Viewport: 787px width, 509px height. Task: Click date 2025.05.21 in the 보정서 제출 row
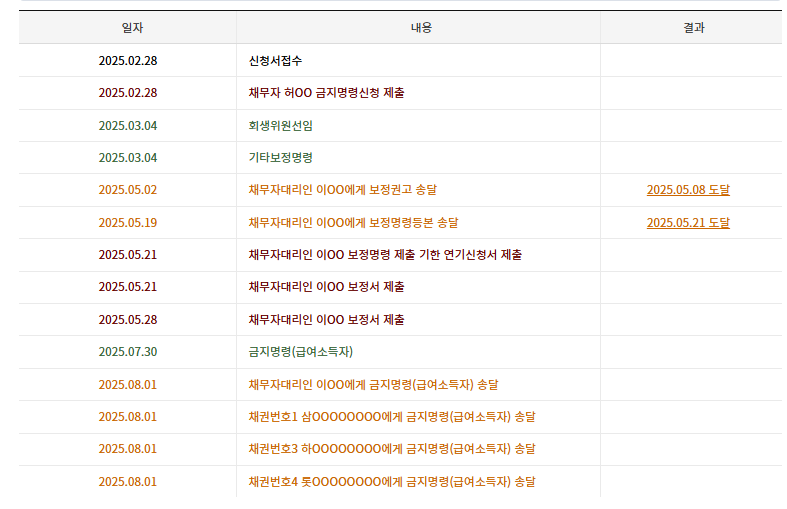pos(128,287)
